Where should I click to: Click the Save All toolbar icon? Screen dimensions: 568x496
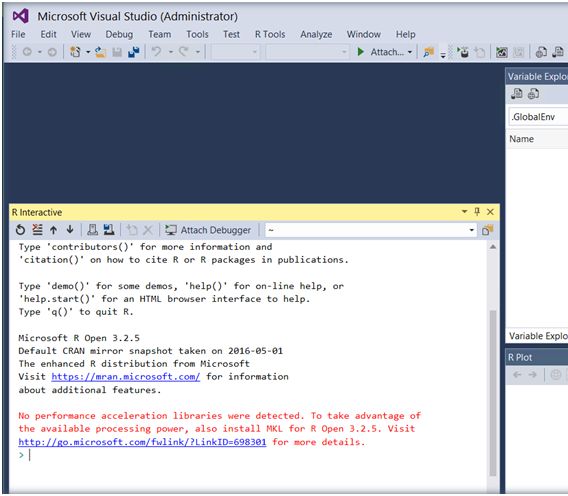(x=134, y=52)
